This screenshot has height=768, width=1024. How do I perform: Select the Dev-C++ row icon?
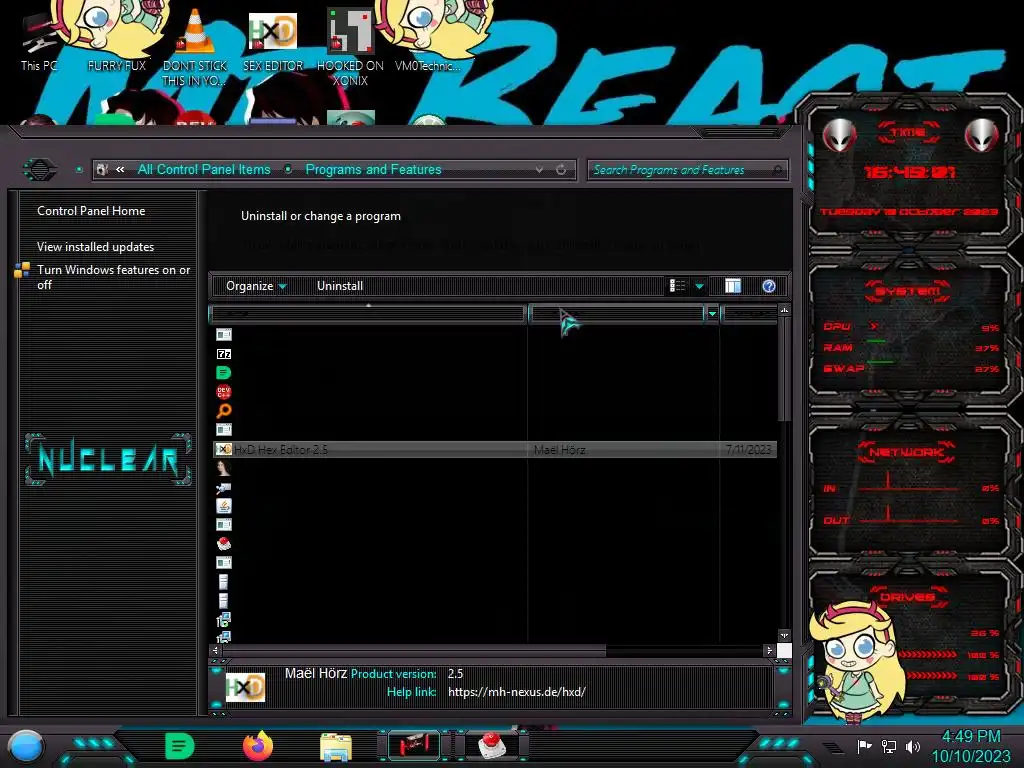pyautogui.click(x=223, y=392)
